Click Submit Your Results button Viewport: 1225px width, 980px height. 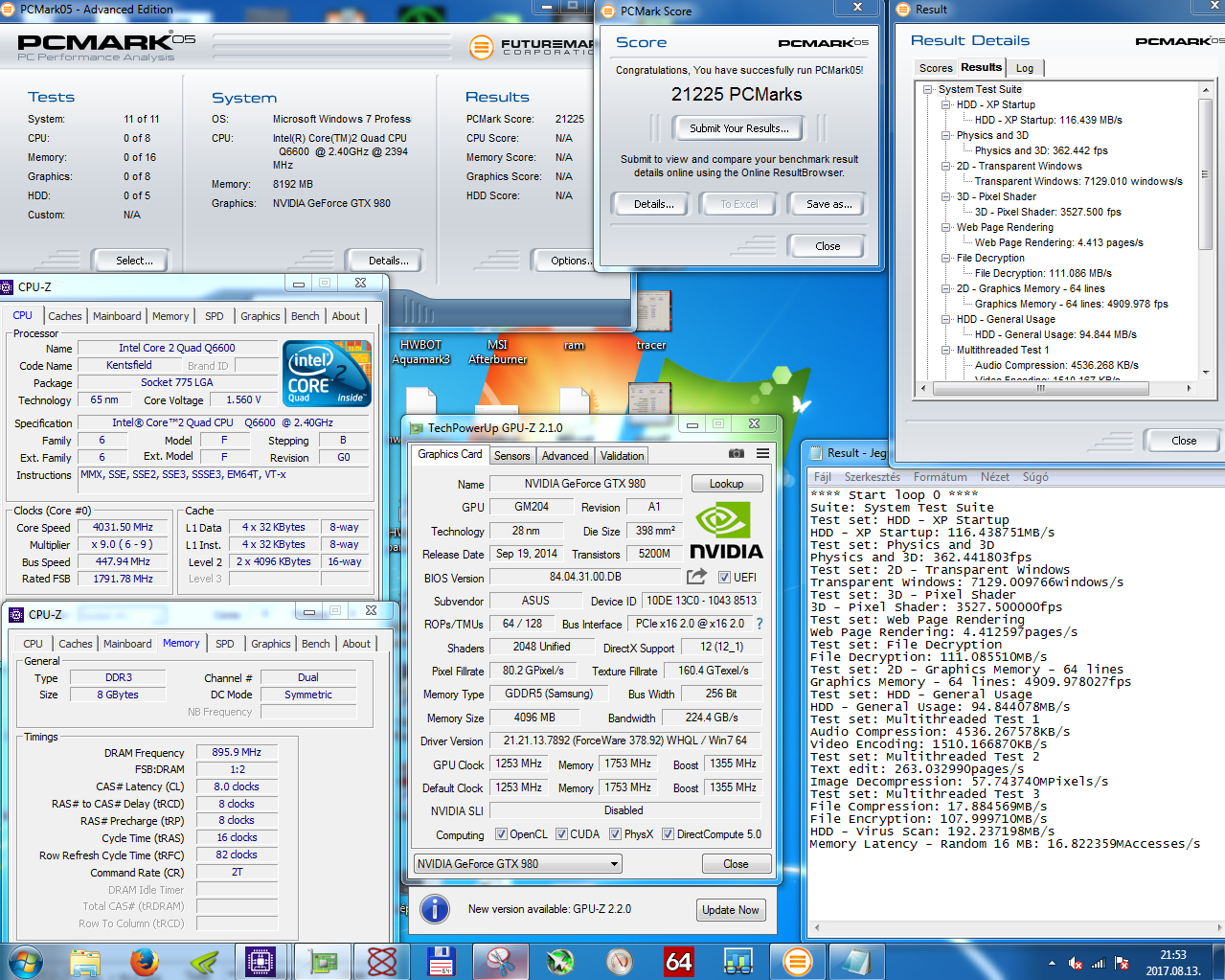point(739,128)
